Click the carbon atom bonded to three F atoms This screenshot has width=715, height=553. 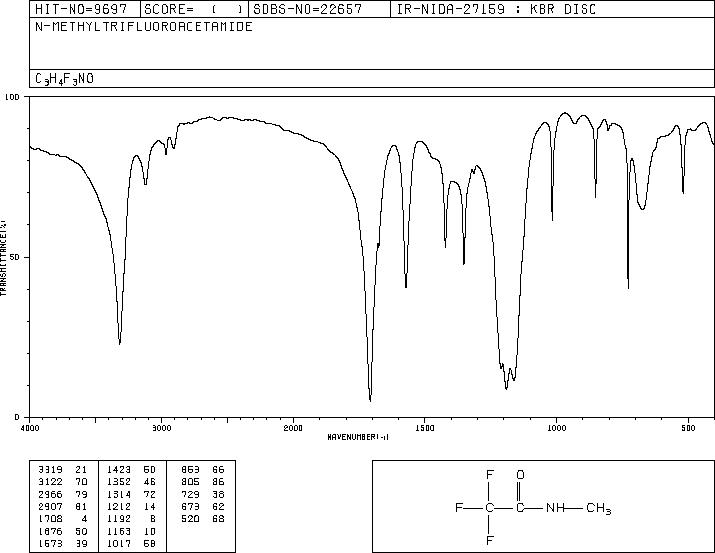[489, 507]
